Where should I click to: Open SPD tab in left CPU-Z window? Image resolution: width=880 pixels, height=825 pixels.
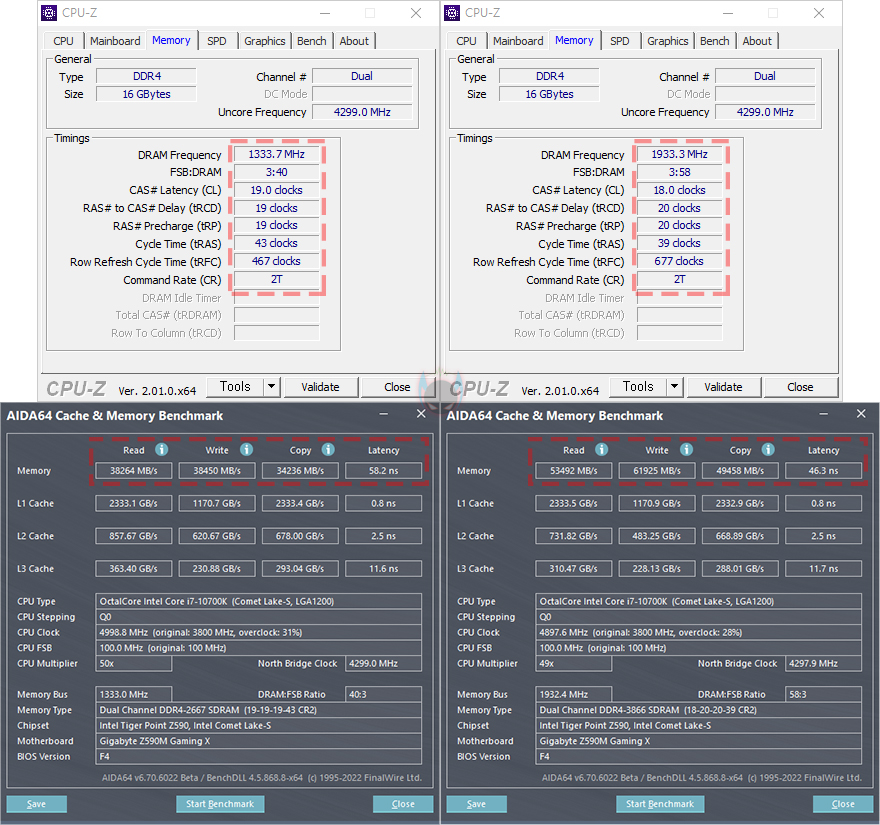pyautogui.click(x=217, y=41)
